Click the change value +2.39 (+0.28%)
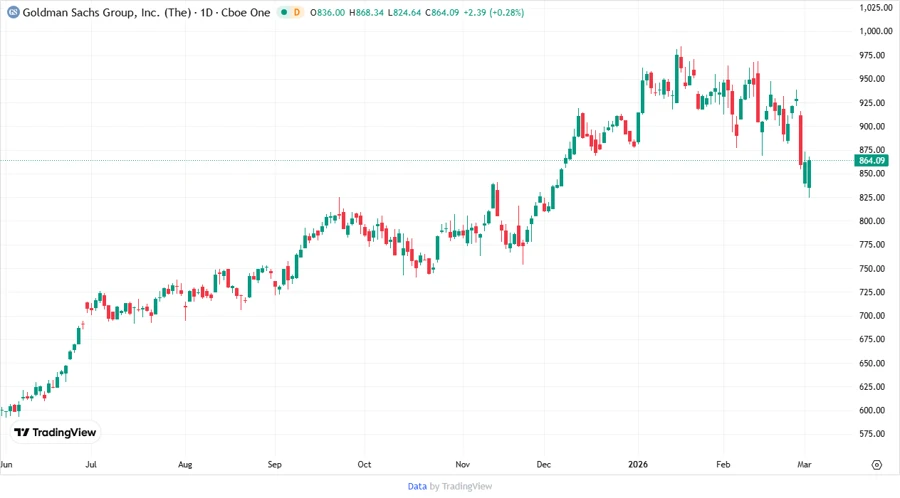Screen dimensions: 900x498 (494, 12)
